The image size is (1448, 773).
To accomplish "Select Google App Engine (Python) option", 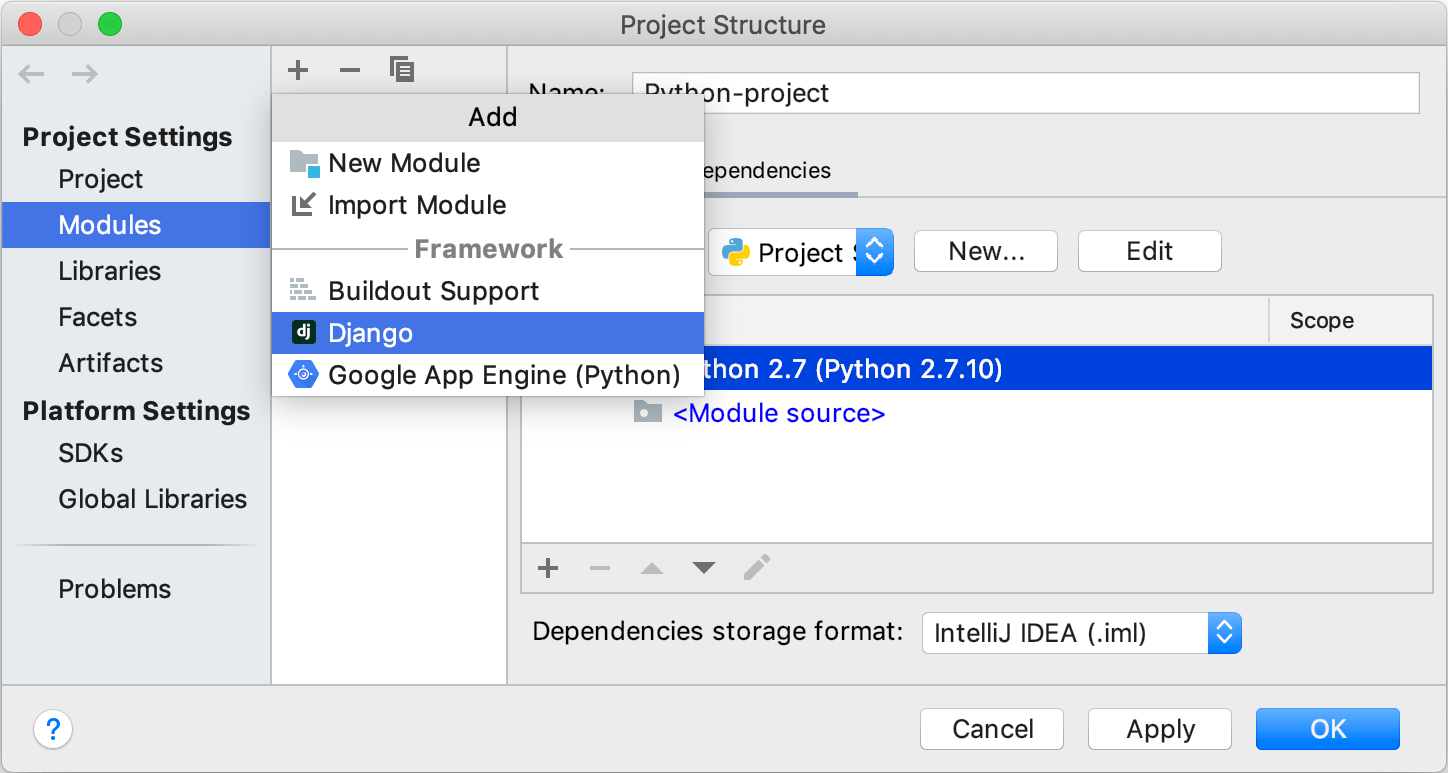I will 505,375.
